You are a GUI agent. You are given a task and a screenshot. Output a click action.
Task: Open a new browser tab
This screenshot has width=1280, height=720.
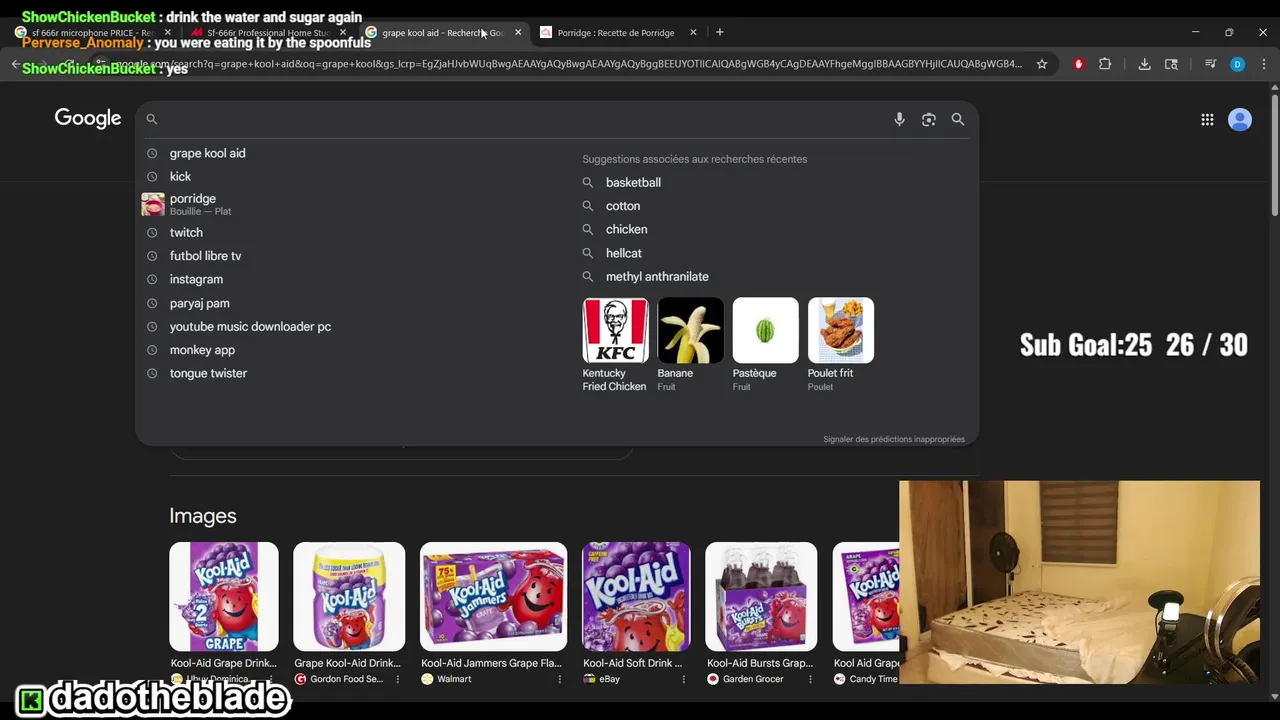click(719, 32)
